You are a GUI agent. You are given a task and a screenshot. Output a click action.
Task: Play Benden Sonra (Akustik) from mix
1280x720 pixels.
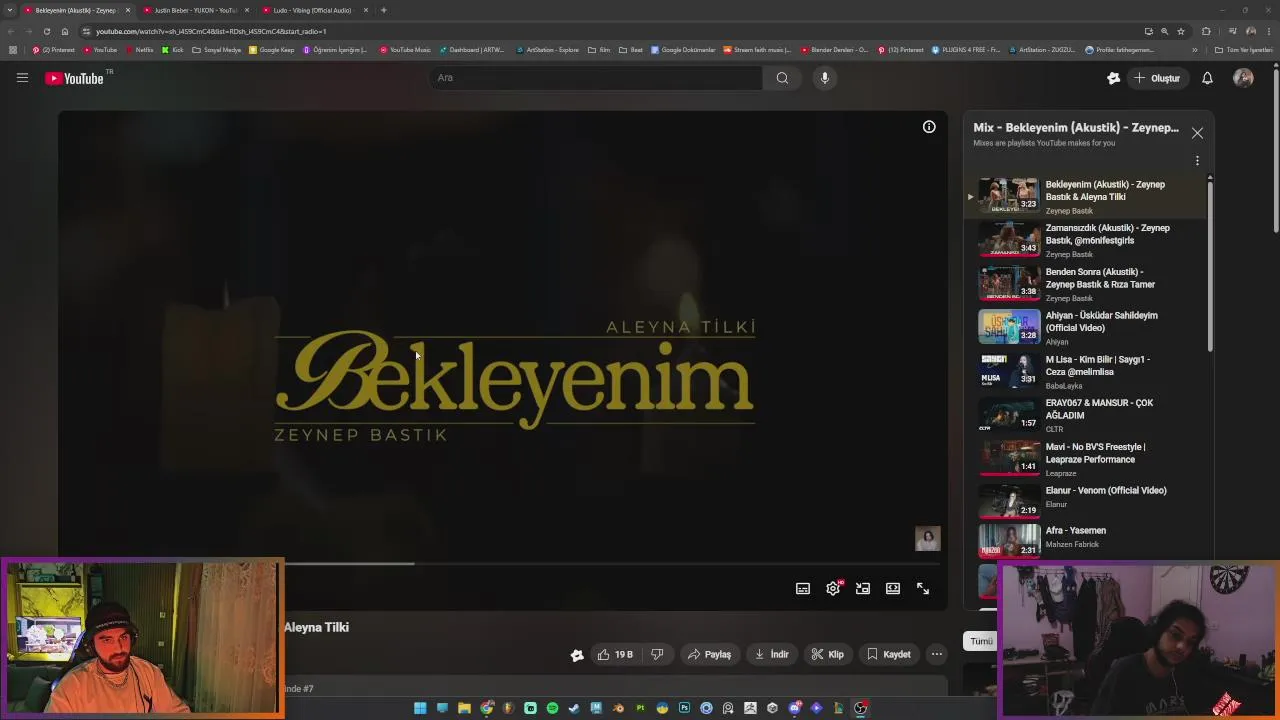tap(1086, 284)
